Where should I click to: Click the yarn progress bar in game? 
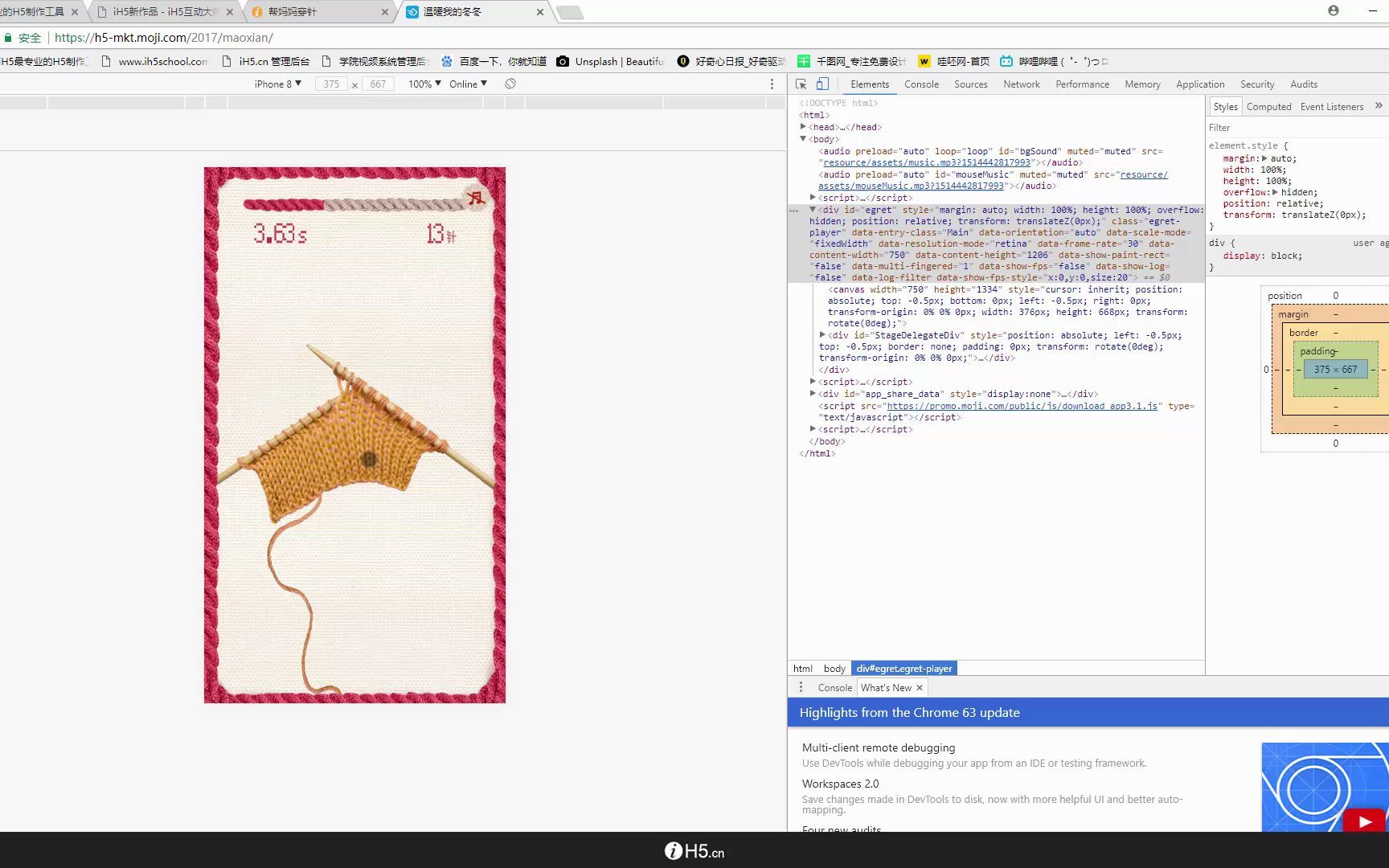point(355,204)
